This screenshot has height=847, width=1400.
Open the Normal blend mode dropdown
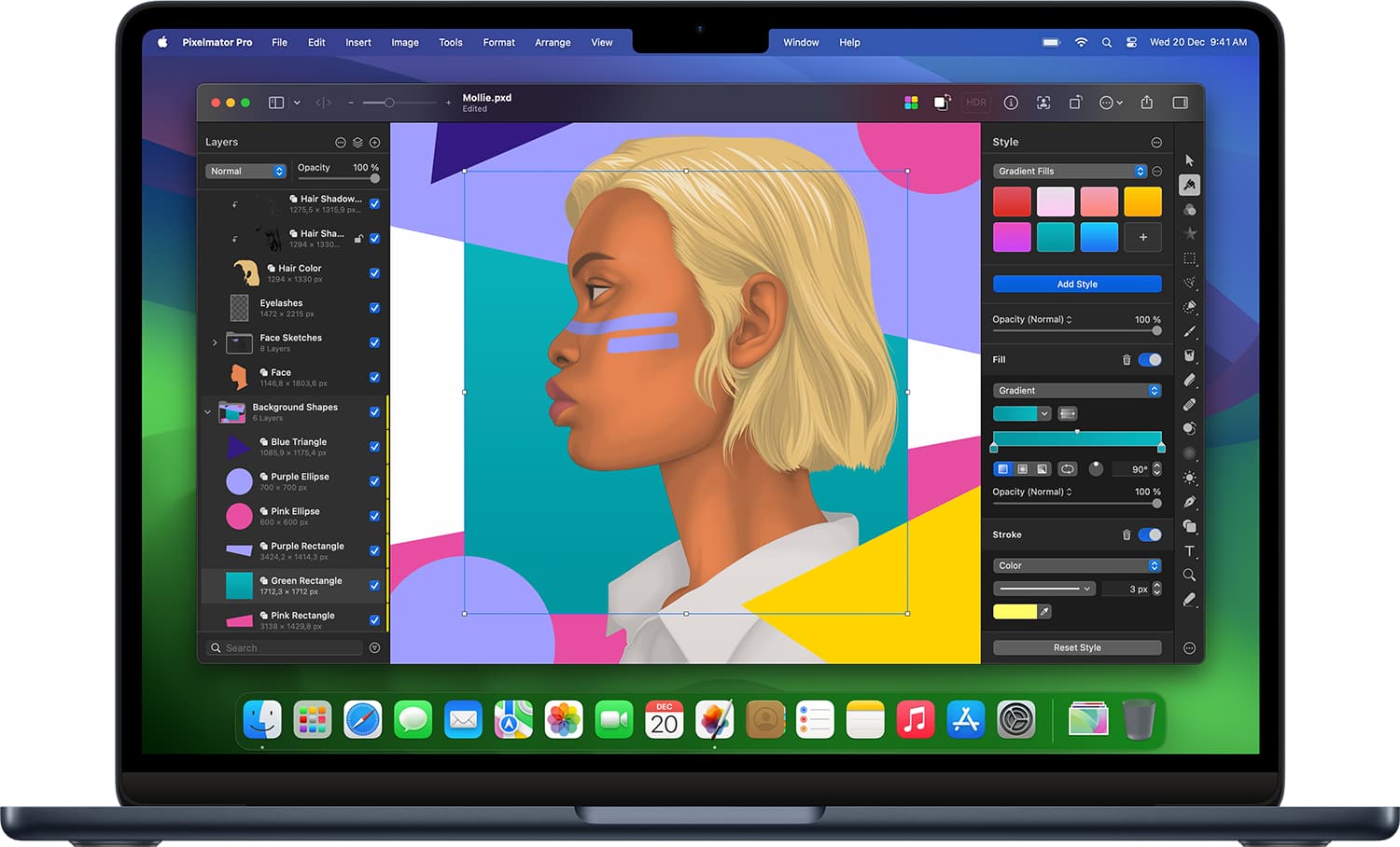point(246,171)
